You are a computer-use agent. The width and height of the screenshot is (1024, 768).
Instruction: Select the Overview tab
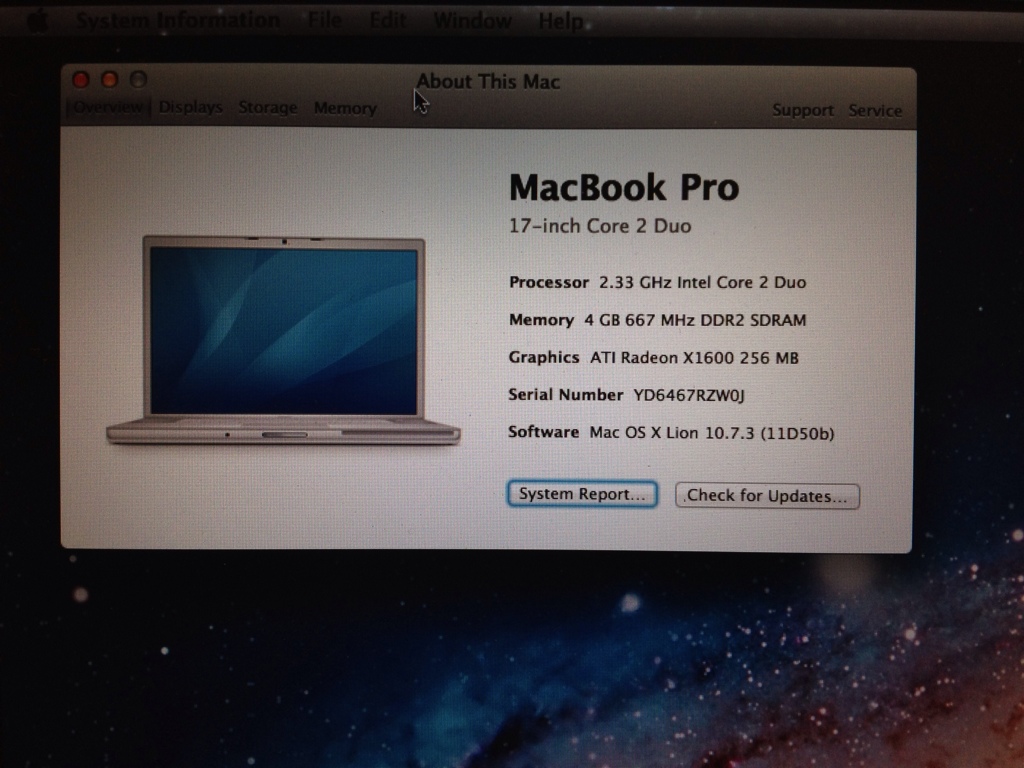click(108, 106)
